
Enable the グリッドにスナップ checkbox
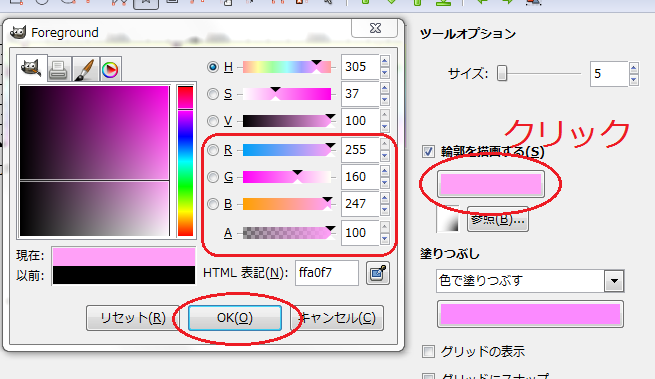[x=428, y=376]
